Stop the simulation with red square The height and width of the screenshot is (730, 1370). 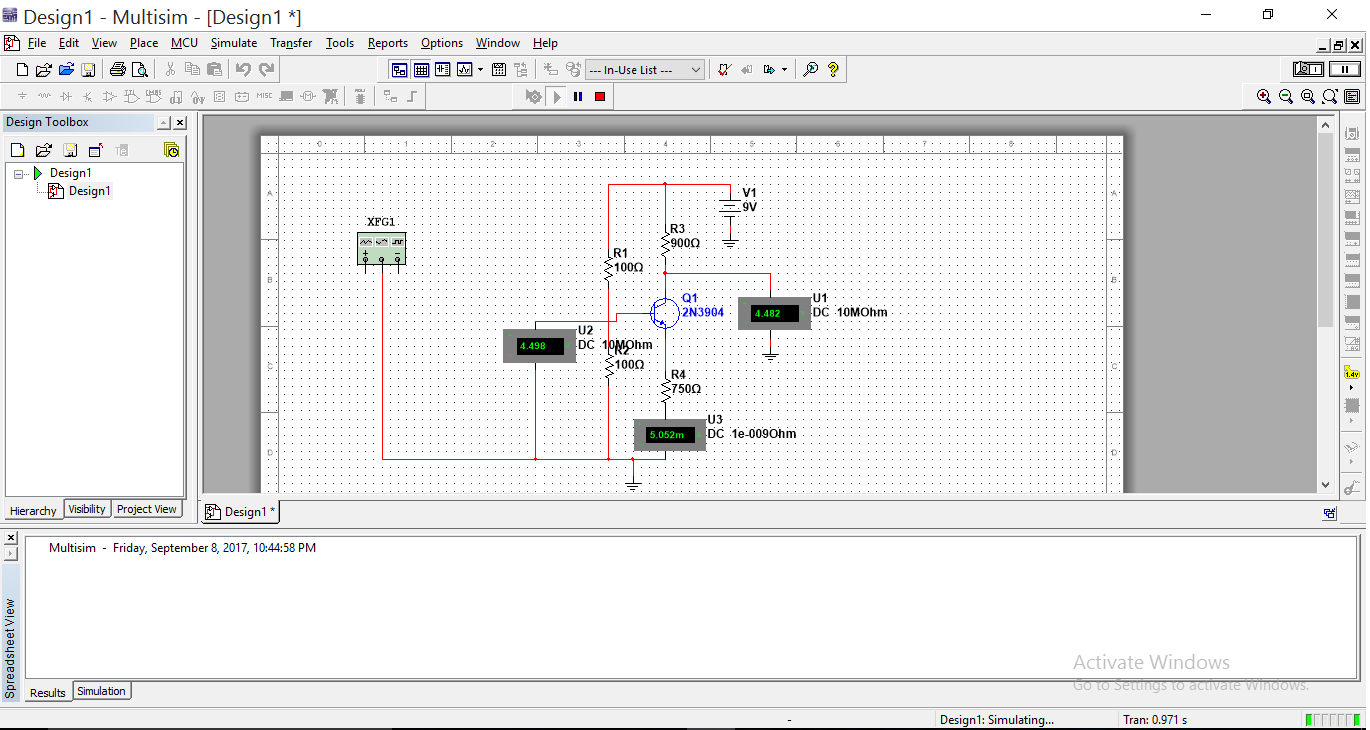point(600,97)
